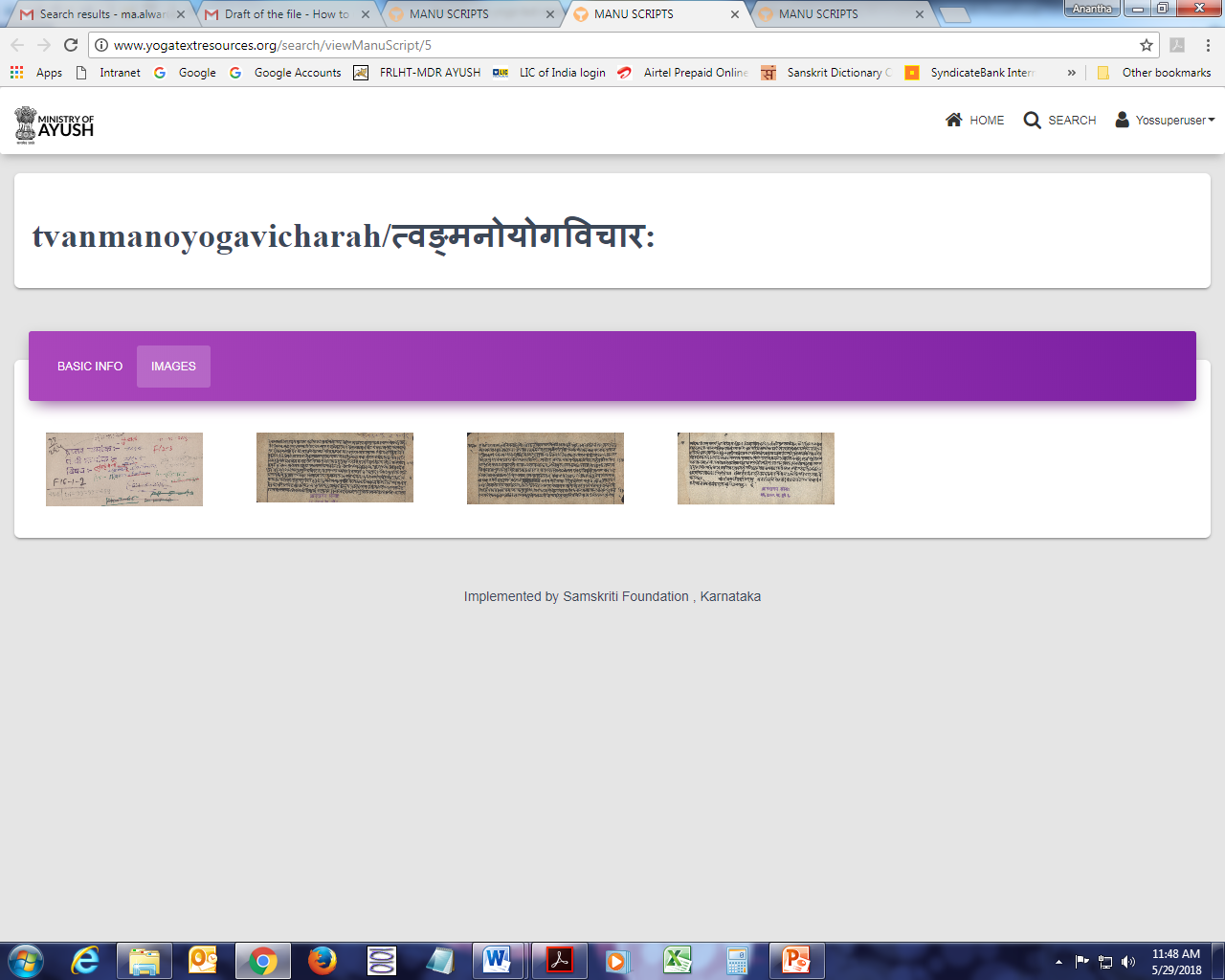Open the first manuscript image with red markings
1225x980 pixels.
pyautogui.click(x=124, y=469)
